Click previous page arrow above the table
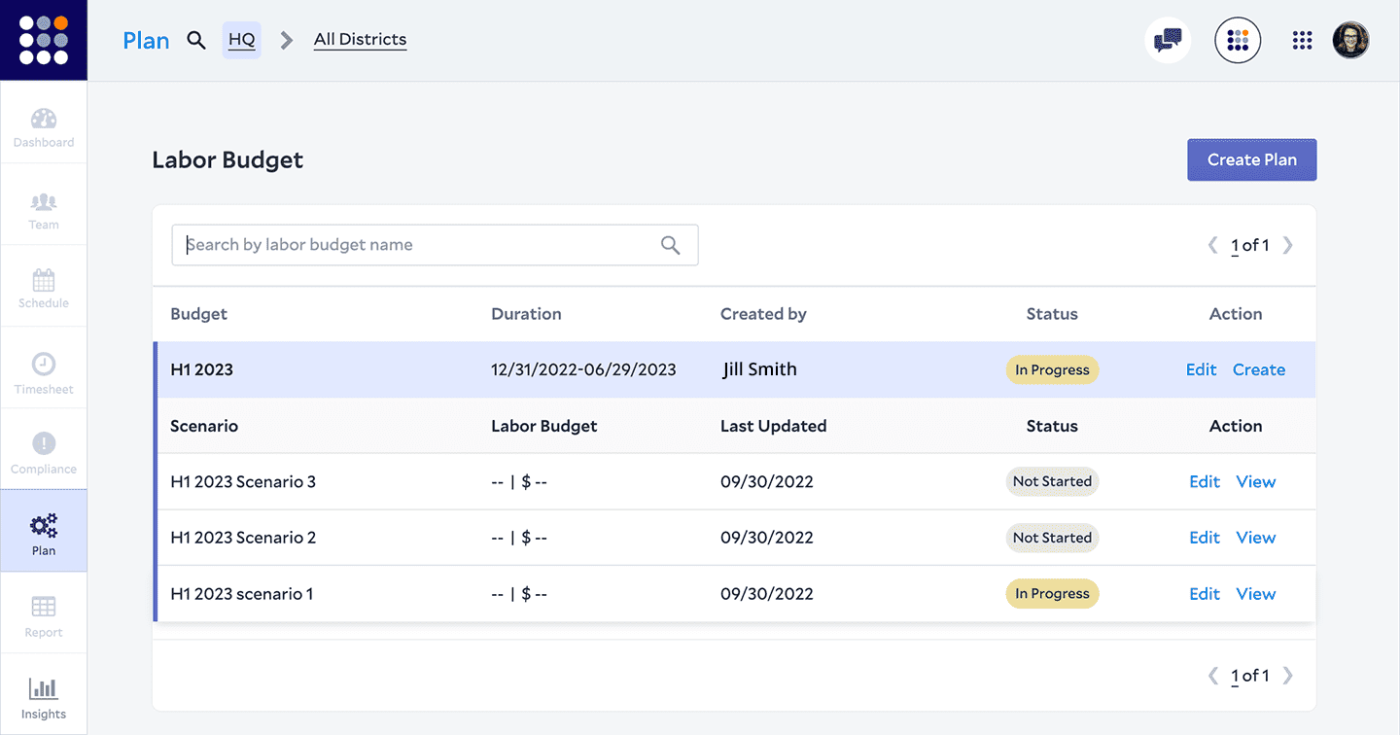Screen dimensions: 1400x735 tap(1212, 244)
